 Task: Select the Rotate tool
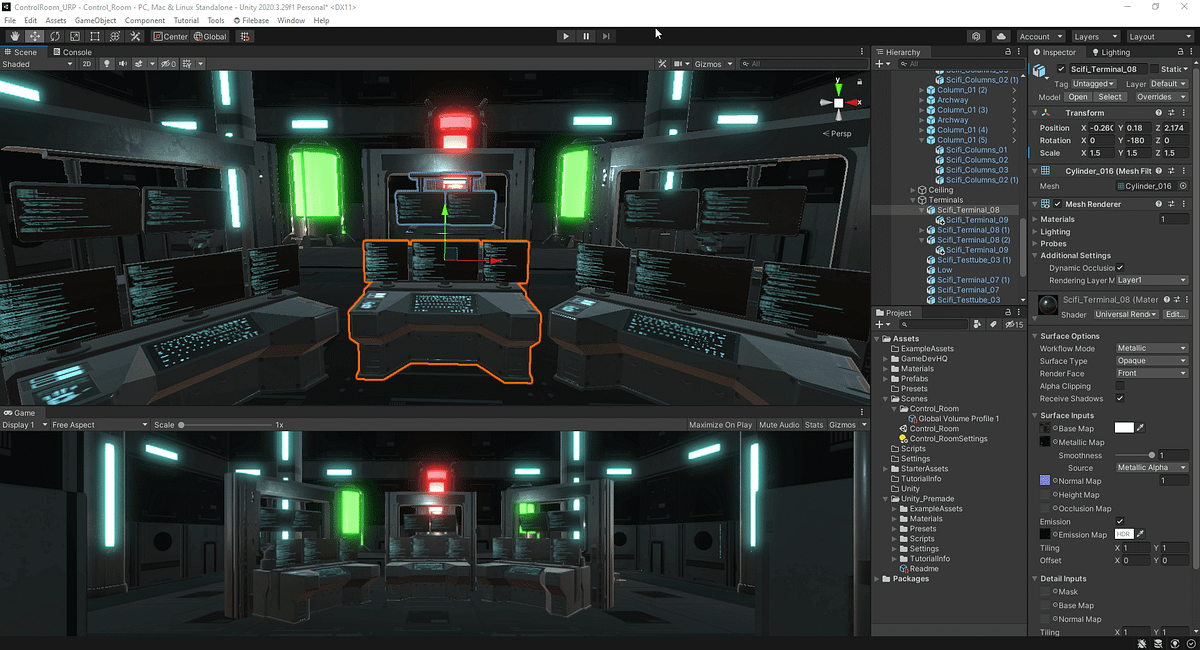54,36
